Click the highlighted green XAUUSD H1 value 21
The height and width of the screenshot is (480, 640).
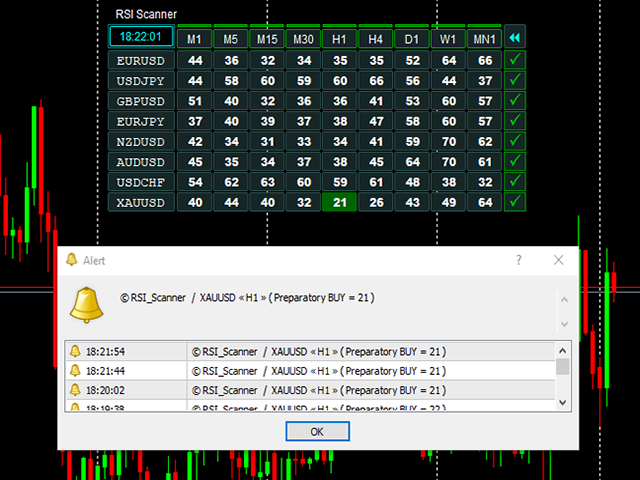(339, 202)
